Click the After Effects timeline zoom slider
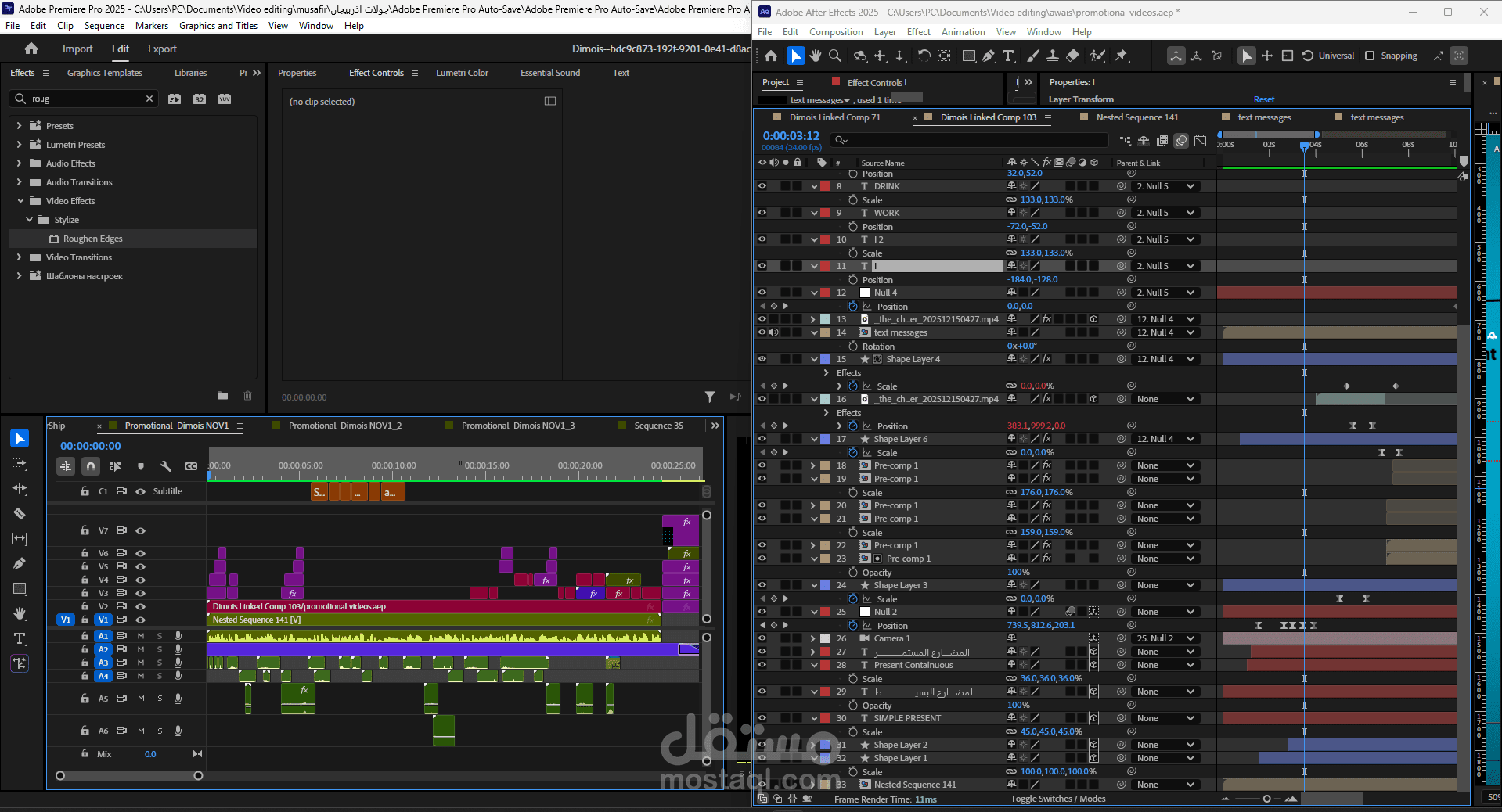The height and width of the screenshot is (812, 1502). point(1266,799)
